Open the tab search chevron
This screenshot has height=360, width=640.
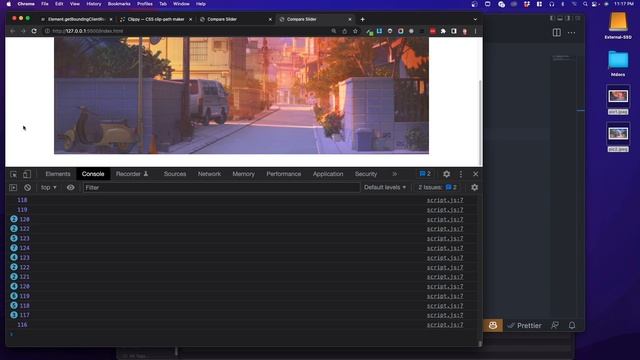click(475, 19)
